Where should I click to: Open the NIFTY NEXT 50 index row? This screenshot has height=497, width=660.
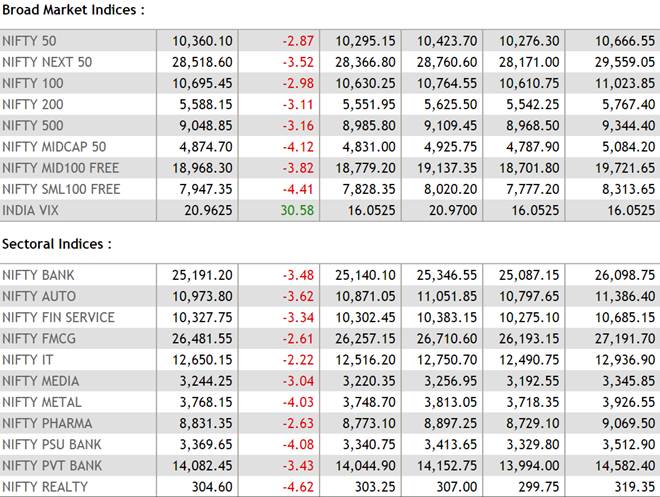46,62
